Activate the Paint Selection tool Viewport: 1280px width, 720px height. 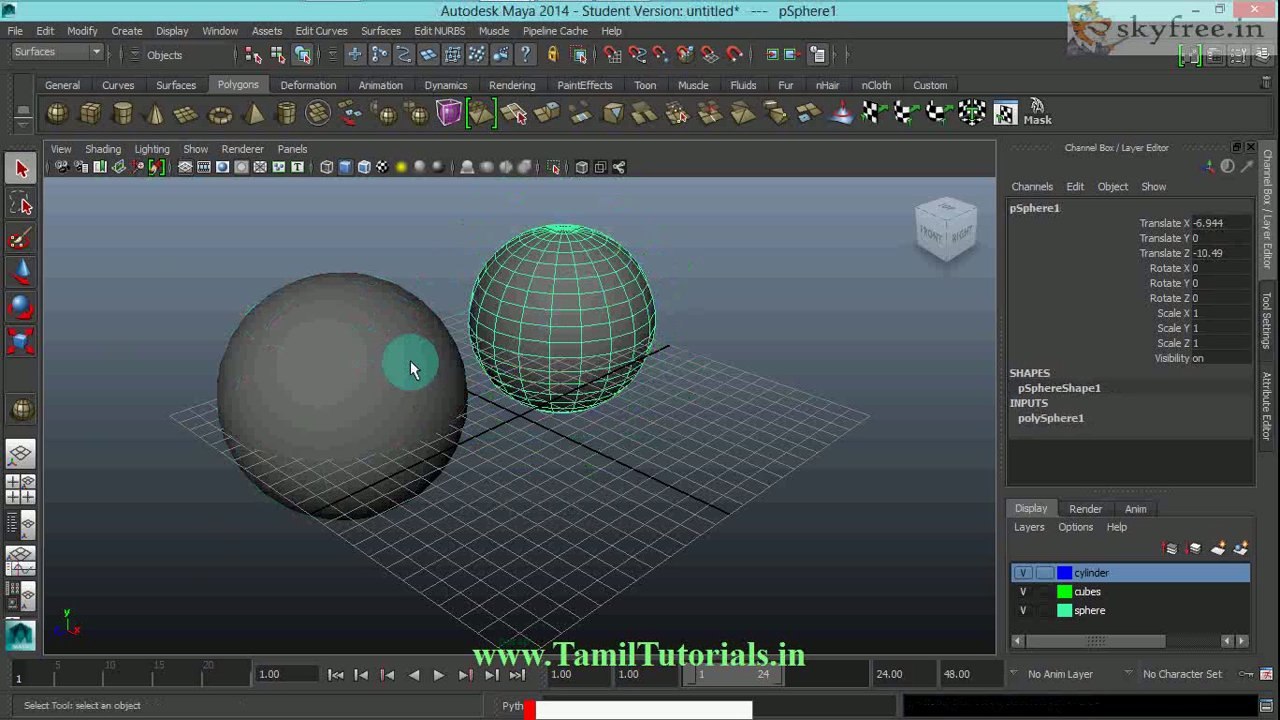pos(21,239)
